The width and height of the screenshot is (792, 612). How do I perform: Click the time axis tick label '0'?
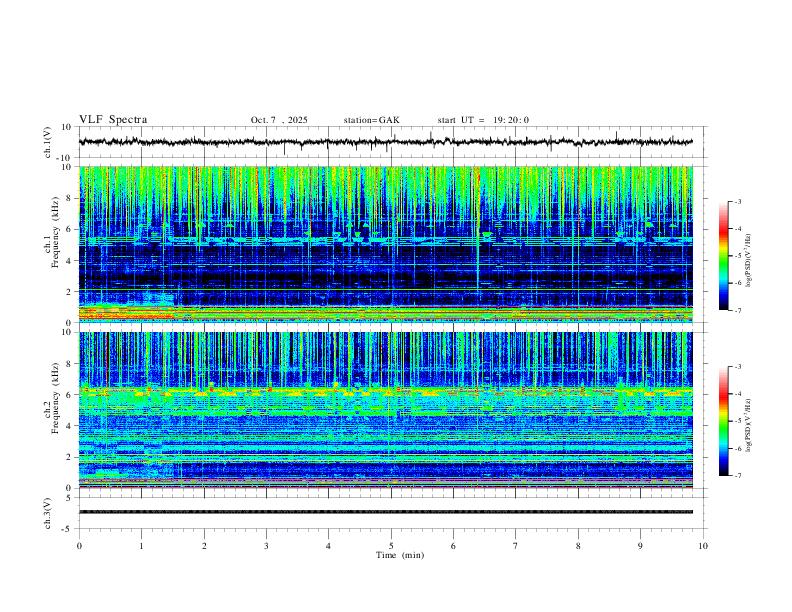(x=79, y=546)
